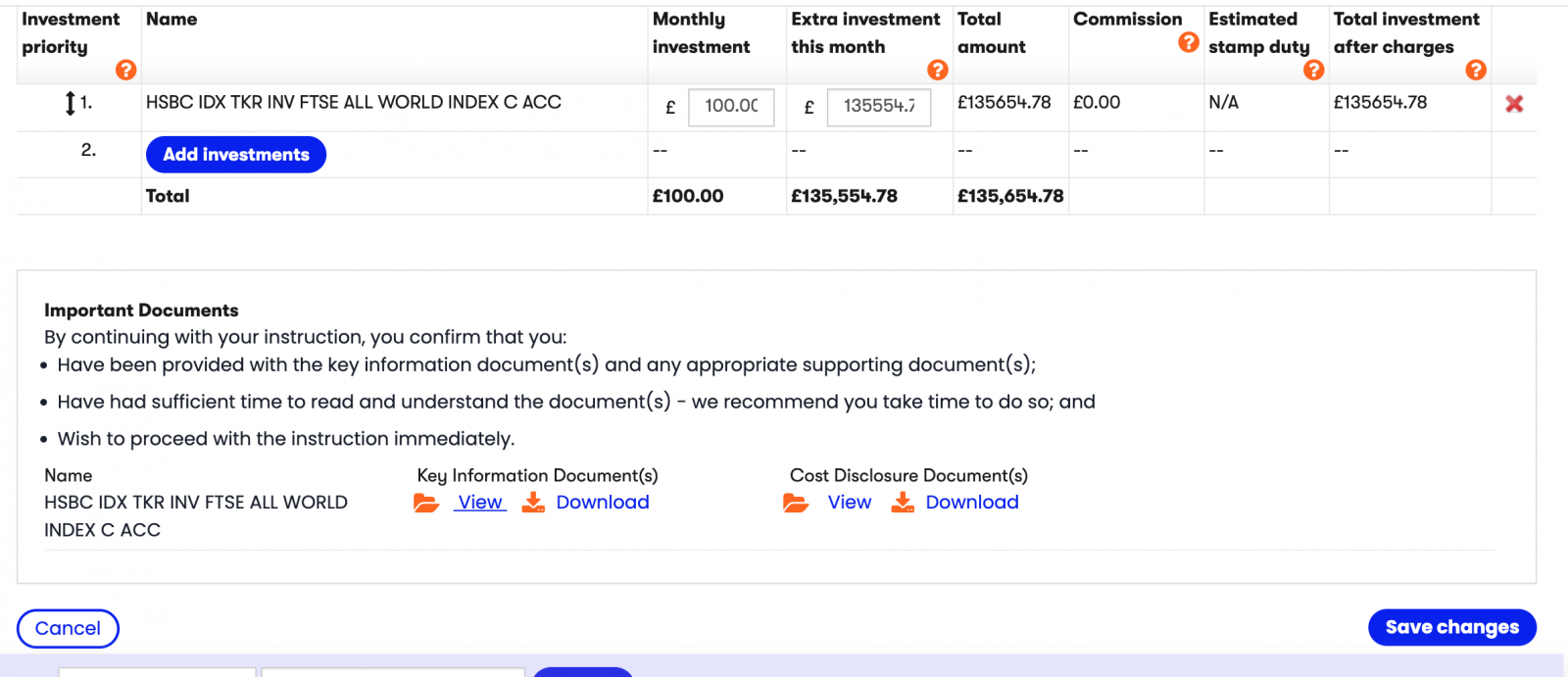Click Key Information Document(s) column label
This screenshot has height=677, width=1568.
pyautogui.click(x=538, y=475)
